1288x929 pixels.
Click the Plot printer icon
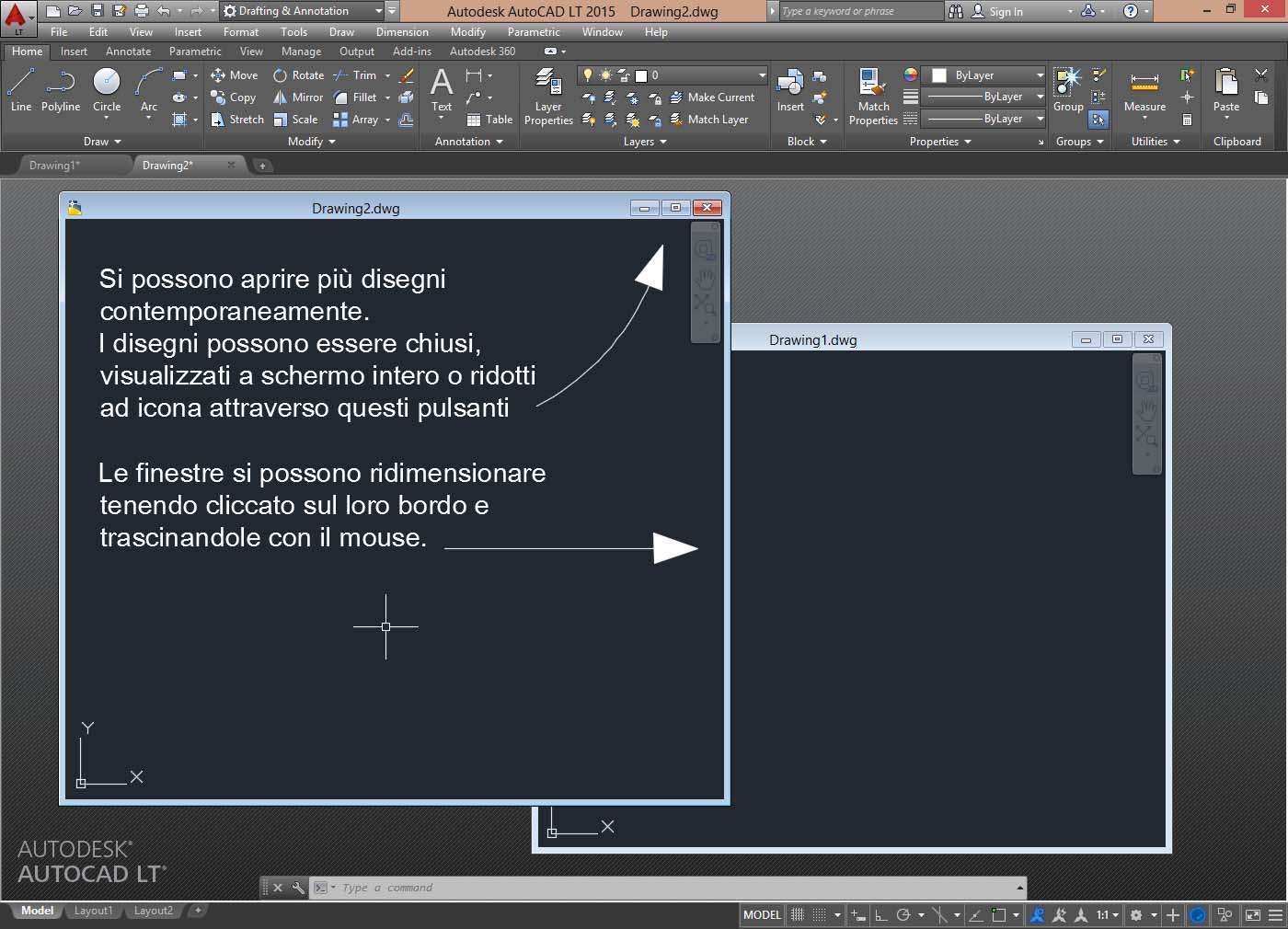[x=141, y=11]
